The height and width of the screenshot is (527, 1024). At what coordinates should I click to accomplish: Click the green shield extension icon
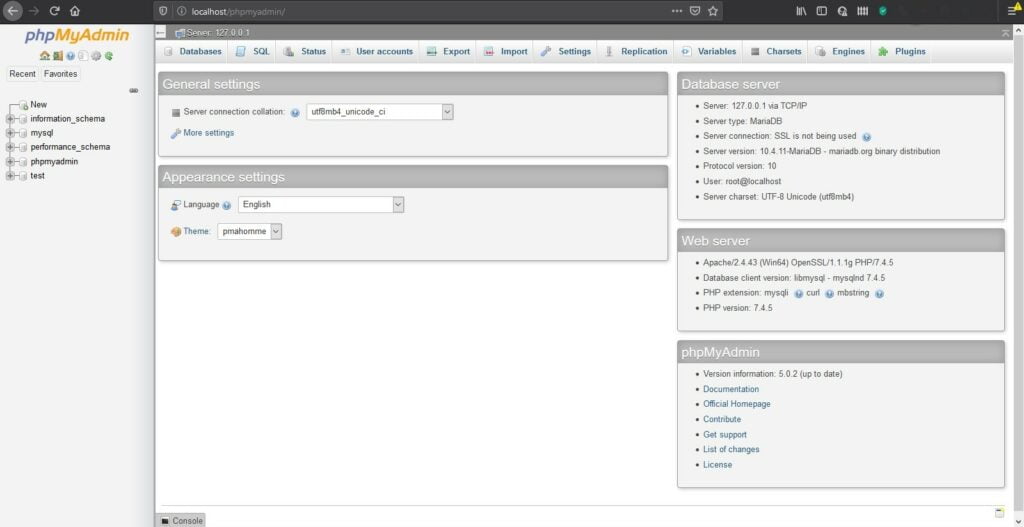[883, 11]
